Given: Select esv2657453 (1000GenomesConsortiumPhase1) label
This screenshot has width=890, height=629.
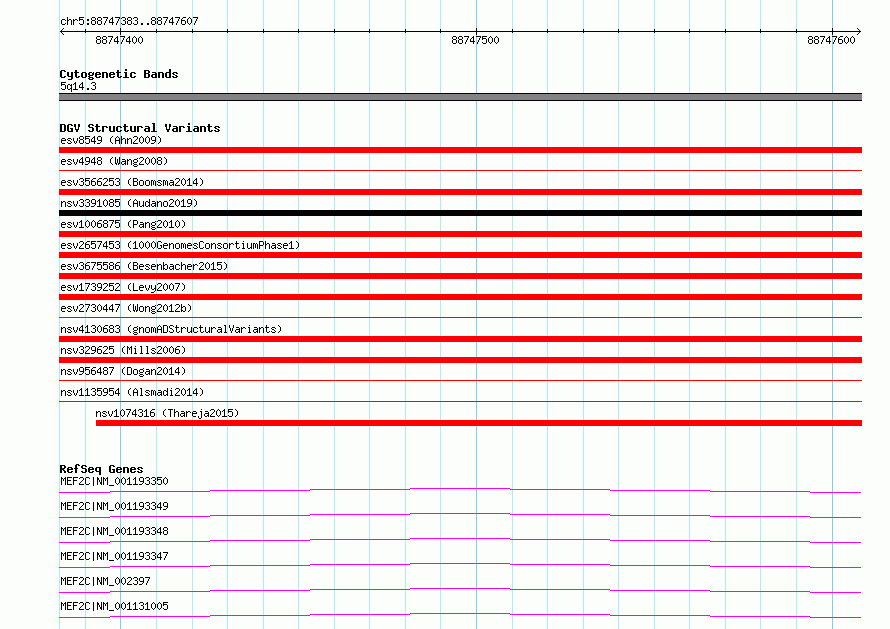Looking at the screenshot, I should tap(180, 245).
